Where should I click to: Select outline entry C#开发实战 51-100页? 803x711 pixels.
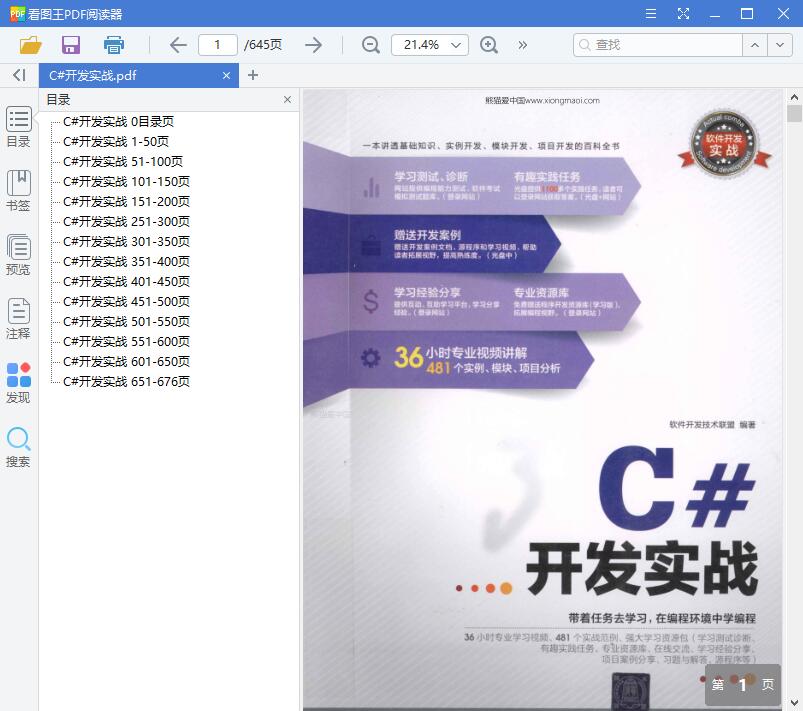point(123,161)
